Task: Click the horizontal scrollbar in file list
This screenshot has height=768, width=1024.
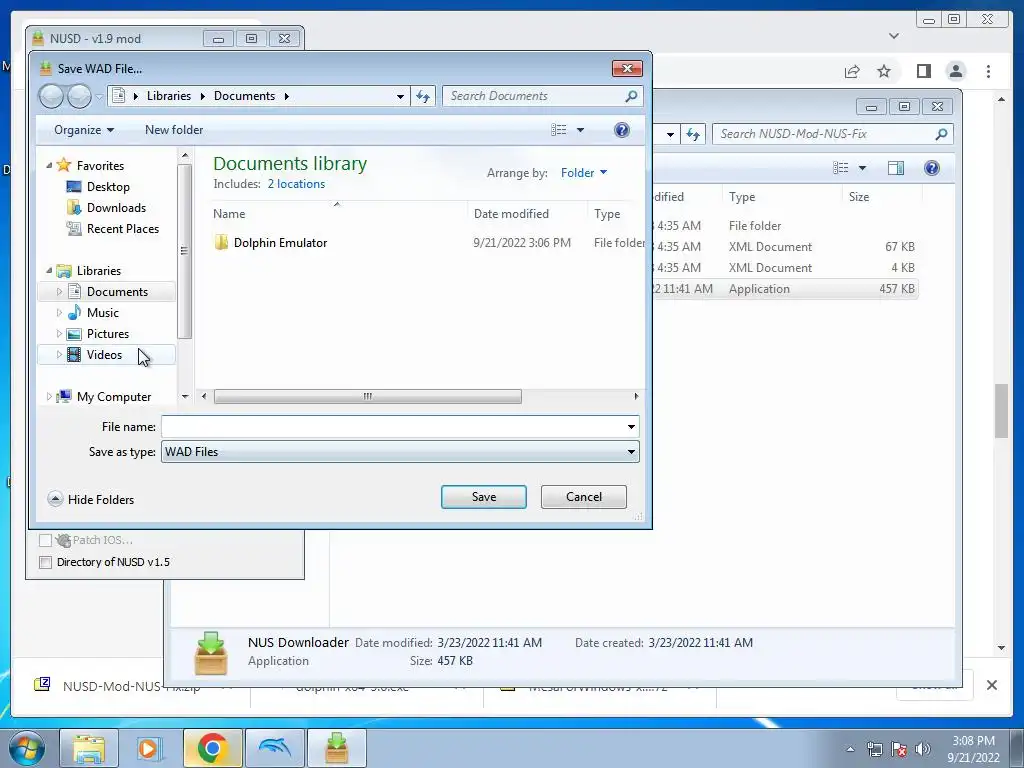Action: pos(368,396)
